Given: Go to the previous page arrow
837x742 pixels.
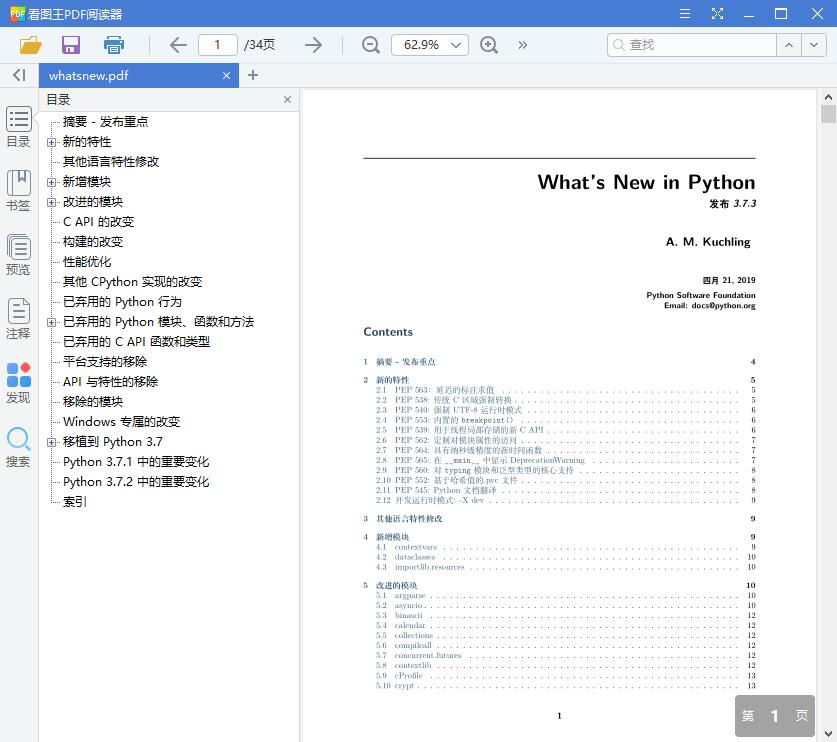Looking at the screenshot, I should coord(178,45).
